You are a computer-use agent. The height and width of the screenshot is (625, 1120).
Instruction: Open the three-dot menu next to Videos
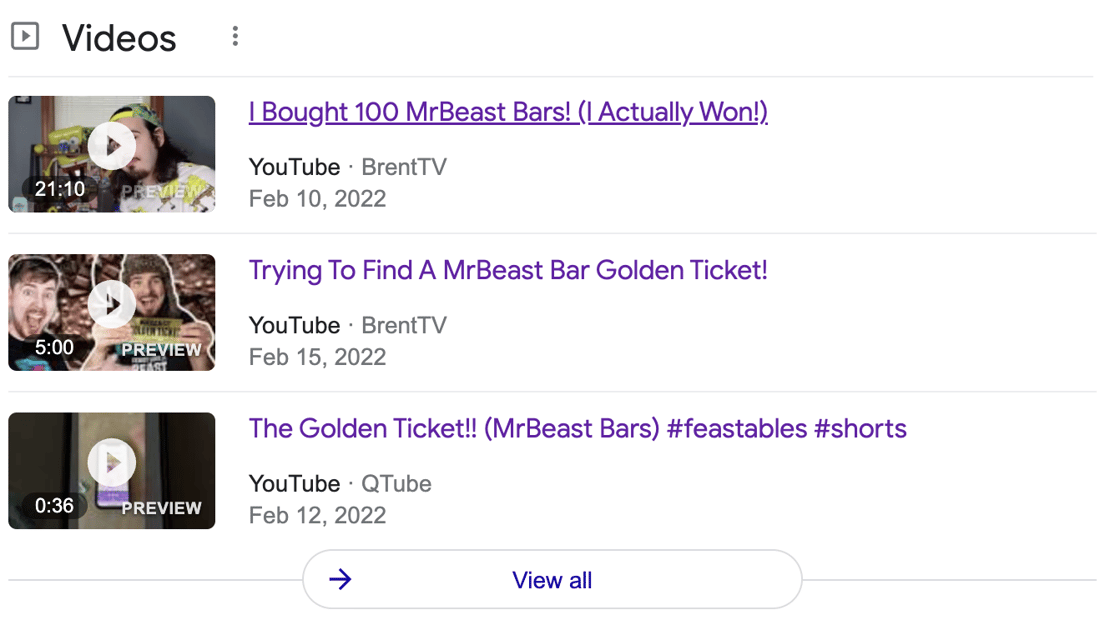tap(235, 36)
